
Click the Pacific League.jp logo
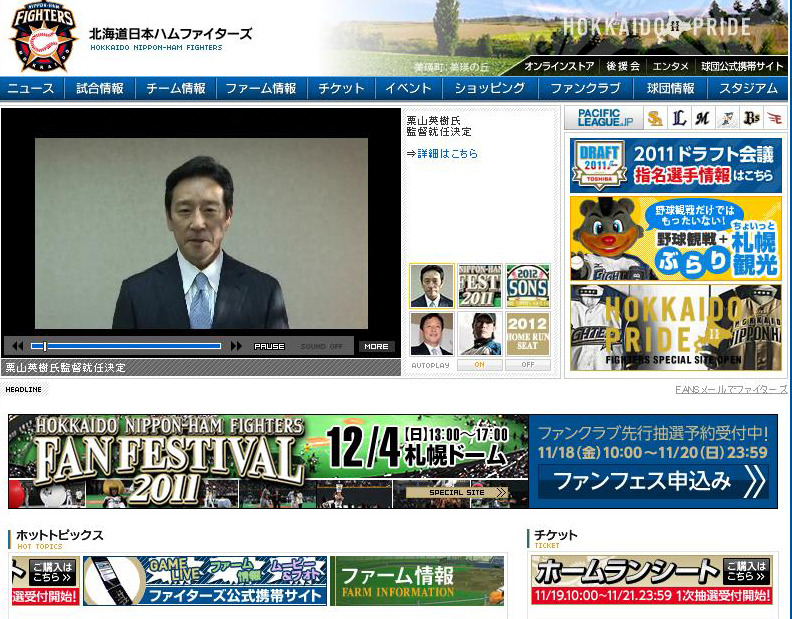[x=604, y=118]
